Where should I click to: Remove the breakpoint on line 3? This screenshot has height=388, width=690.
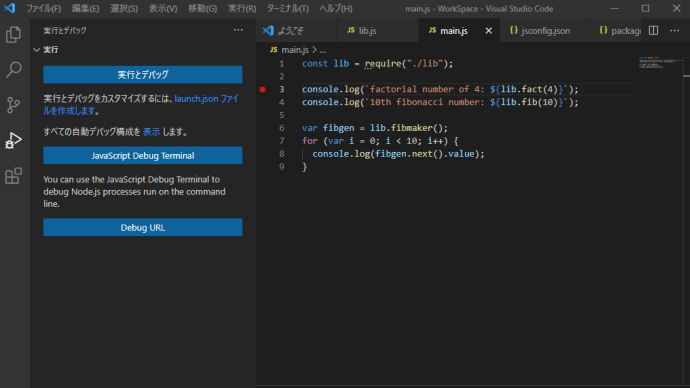(x=263, y=89)
